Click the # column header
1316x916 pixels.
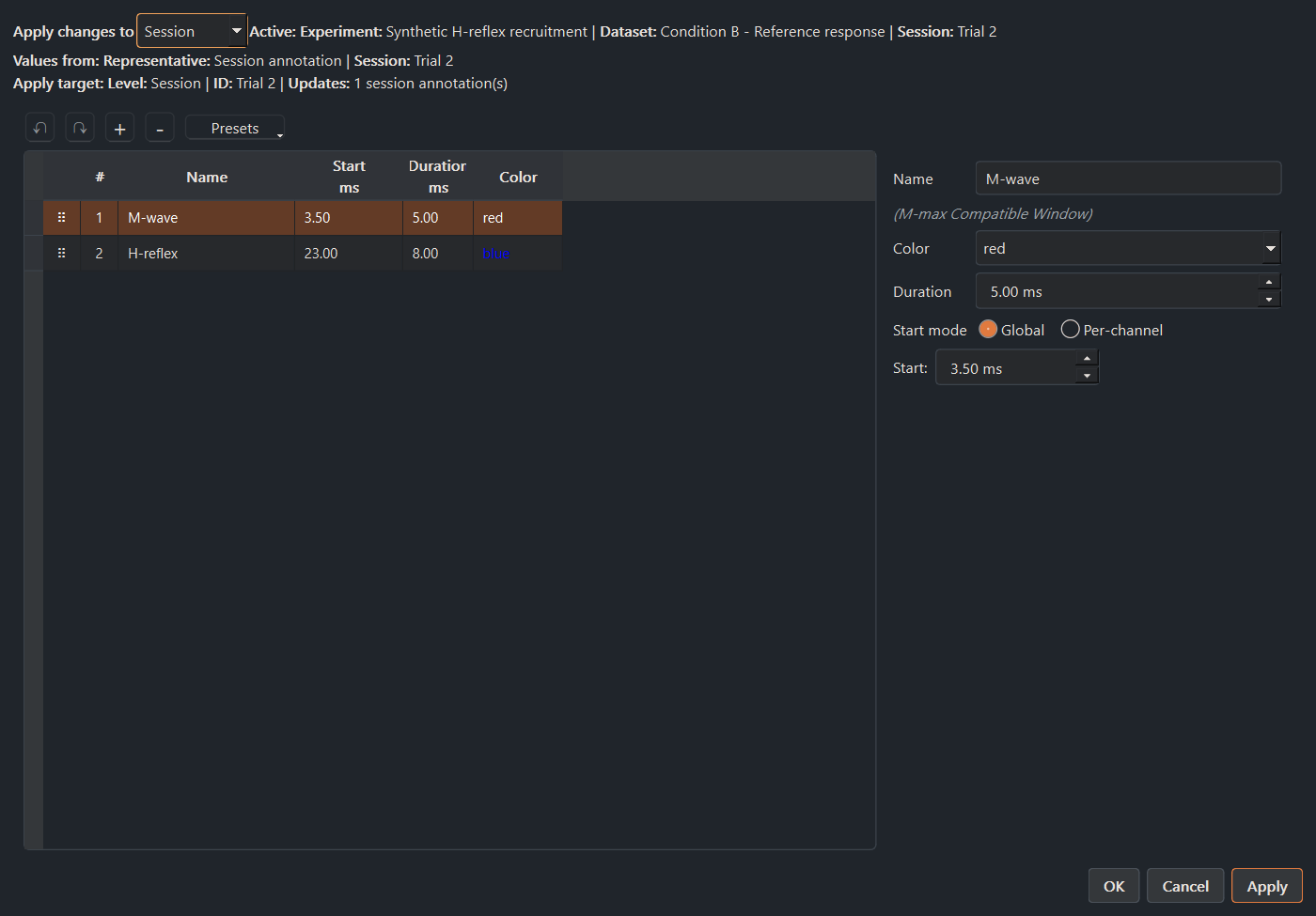point(100,177)
